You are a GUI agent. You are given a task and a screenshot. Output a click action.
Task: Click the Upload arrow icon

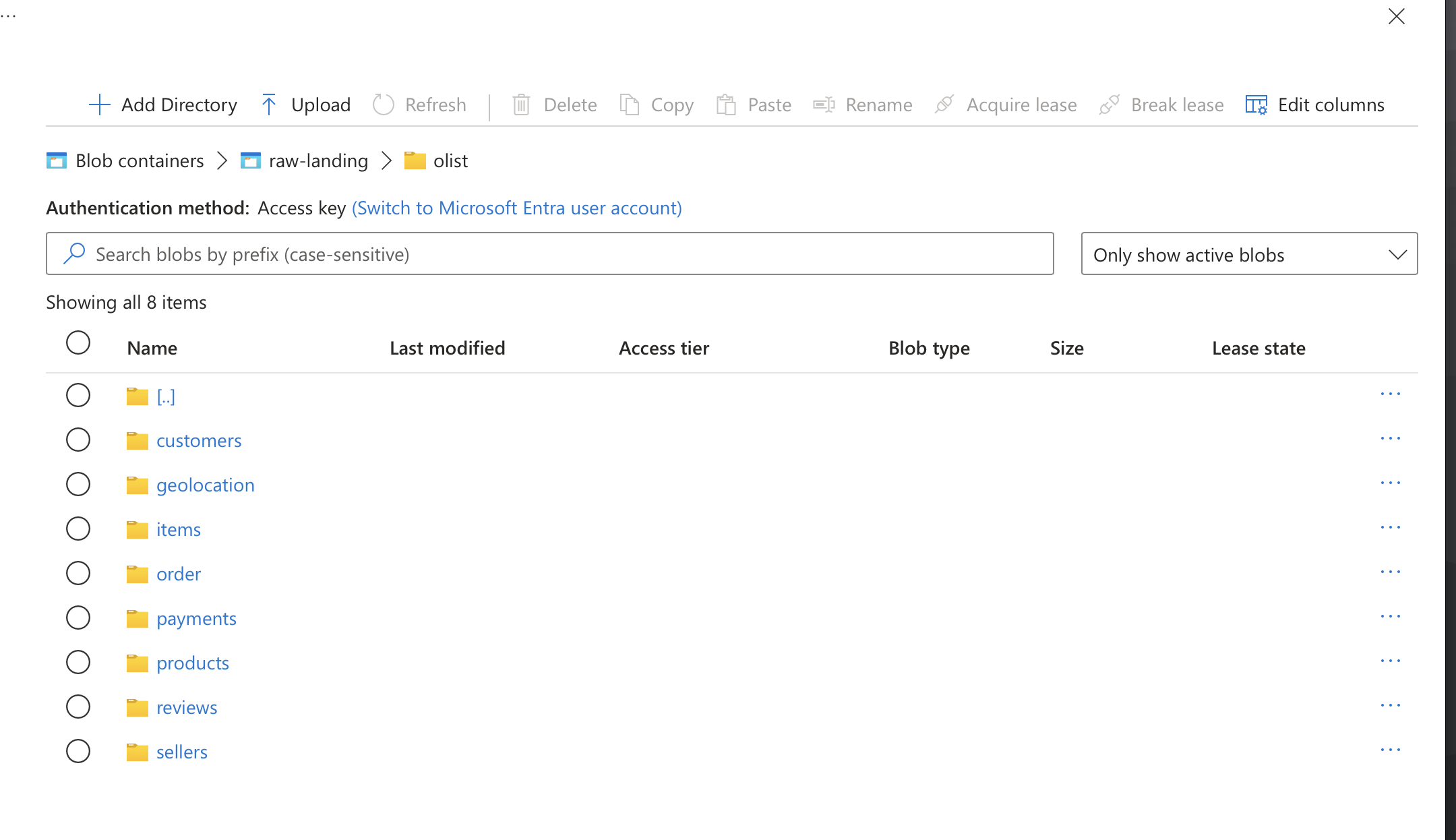point(268,105)
